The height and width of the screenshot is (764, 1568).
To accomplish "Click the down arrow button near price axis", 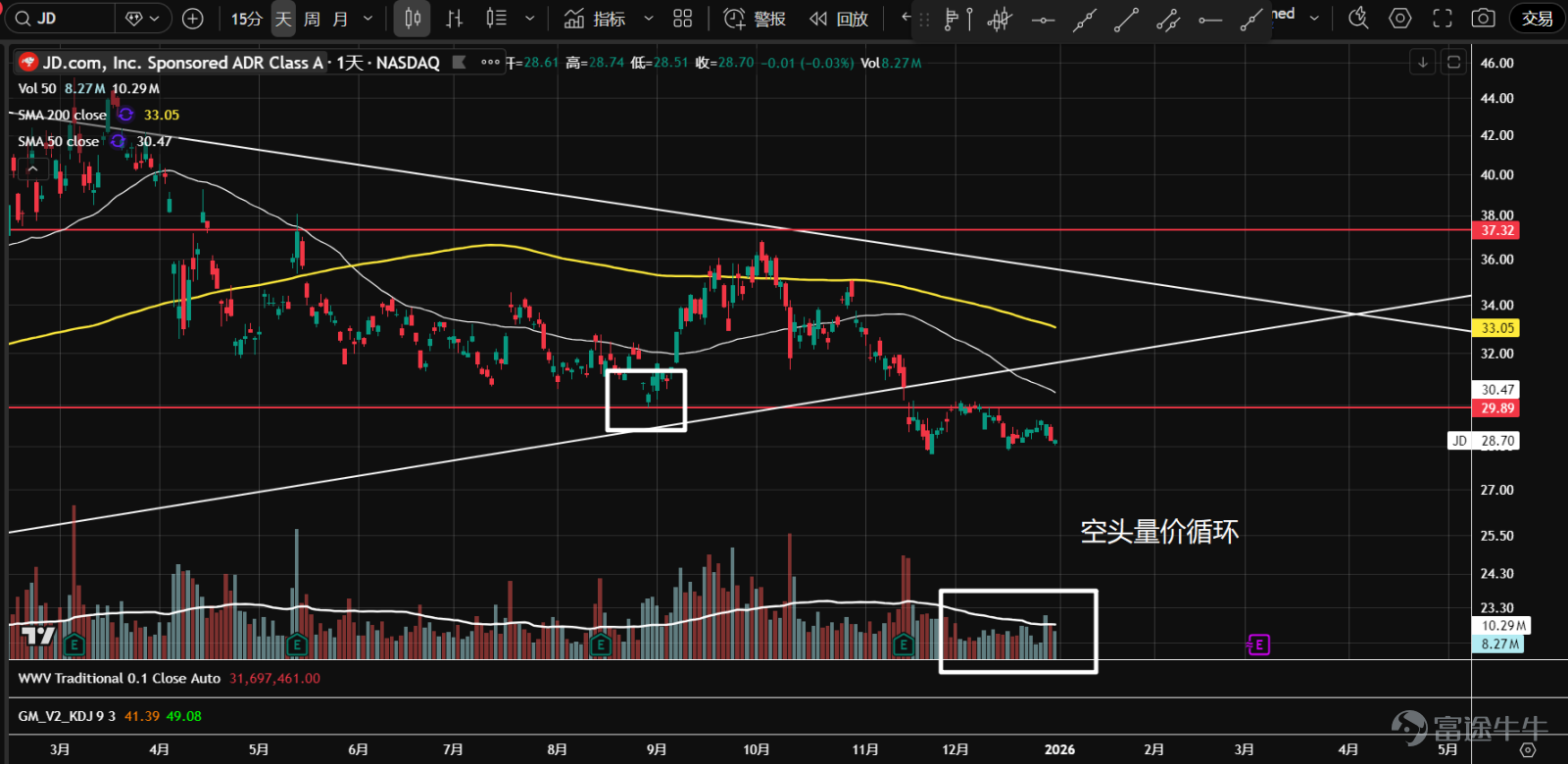I will (x=1423, y=63).
